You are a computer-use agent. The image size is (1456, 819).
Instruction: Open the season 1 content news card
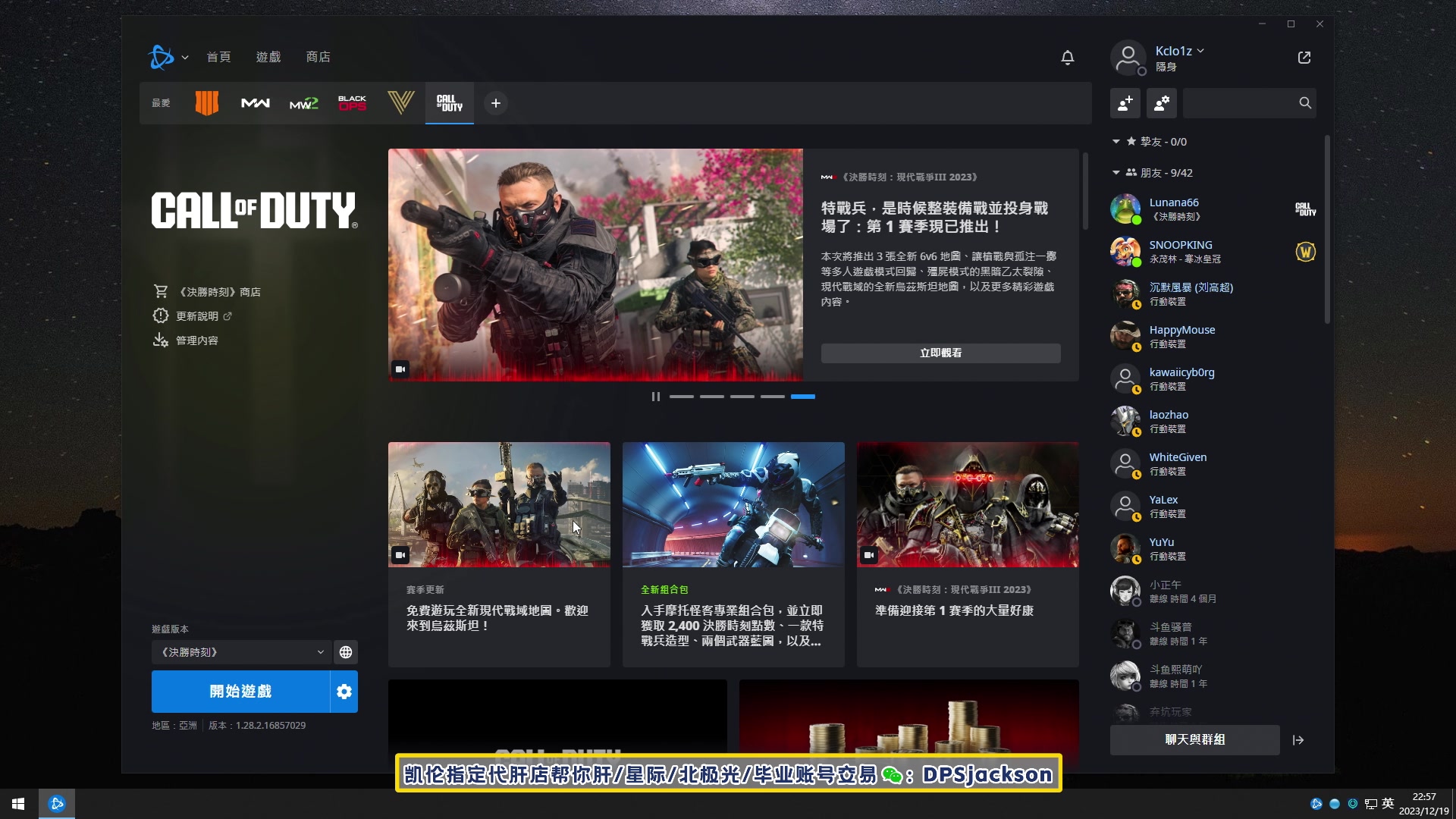[x=968, y=554]
